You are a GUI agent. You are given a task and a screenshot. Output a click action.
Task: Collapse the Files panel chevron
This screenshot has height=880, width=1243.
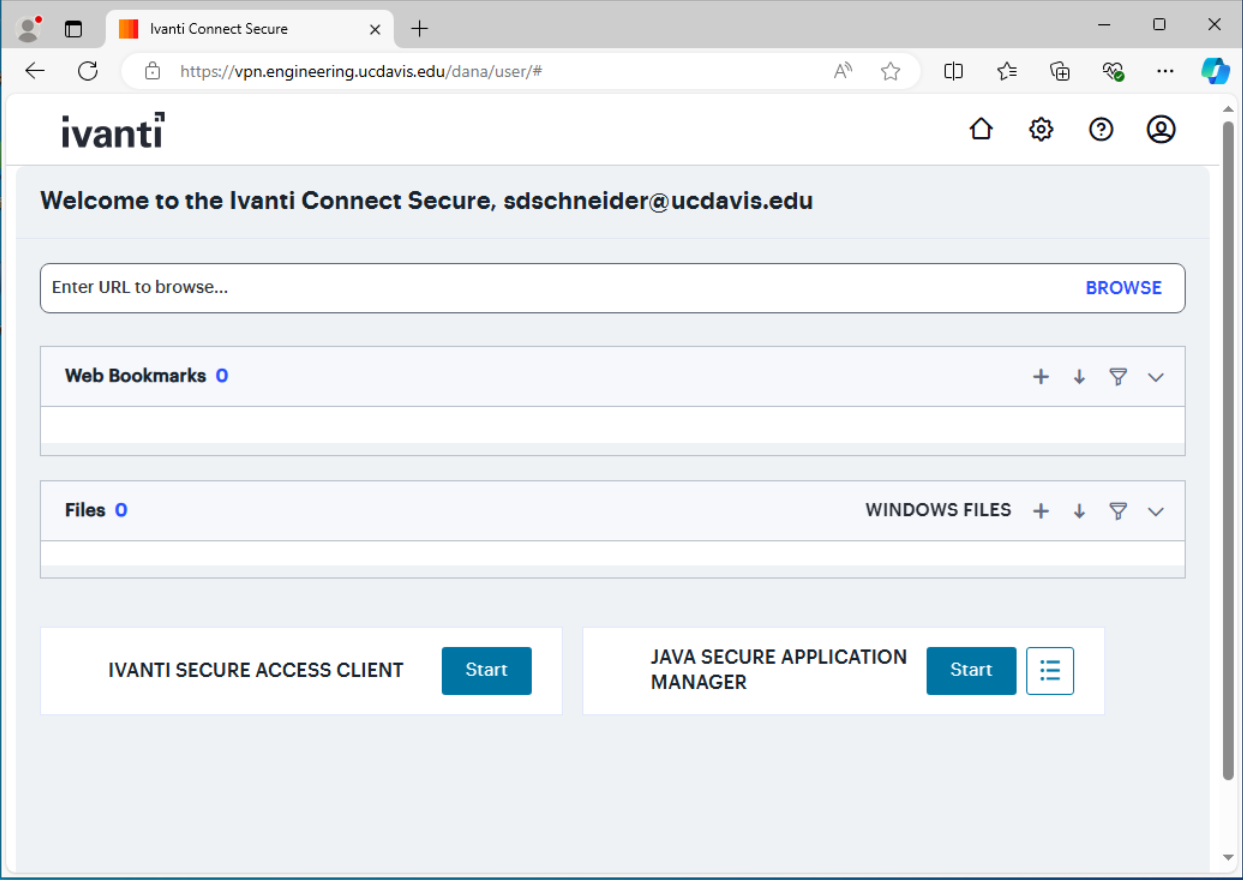point(1156,510)
